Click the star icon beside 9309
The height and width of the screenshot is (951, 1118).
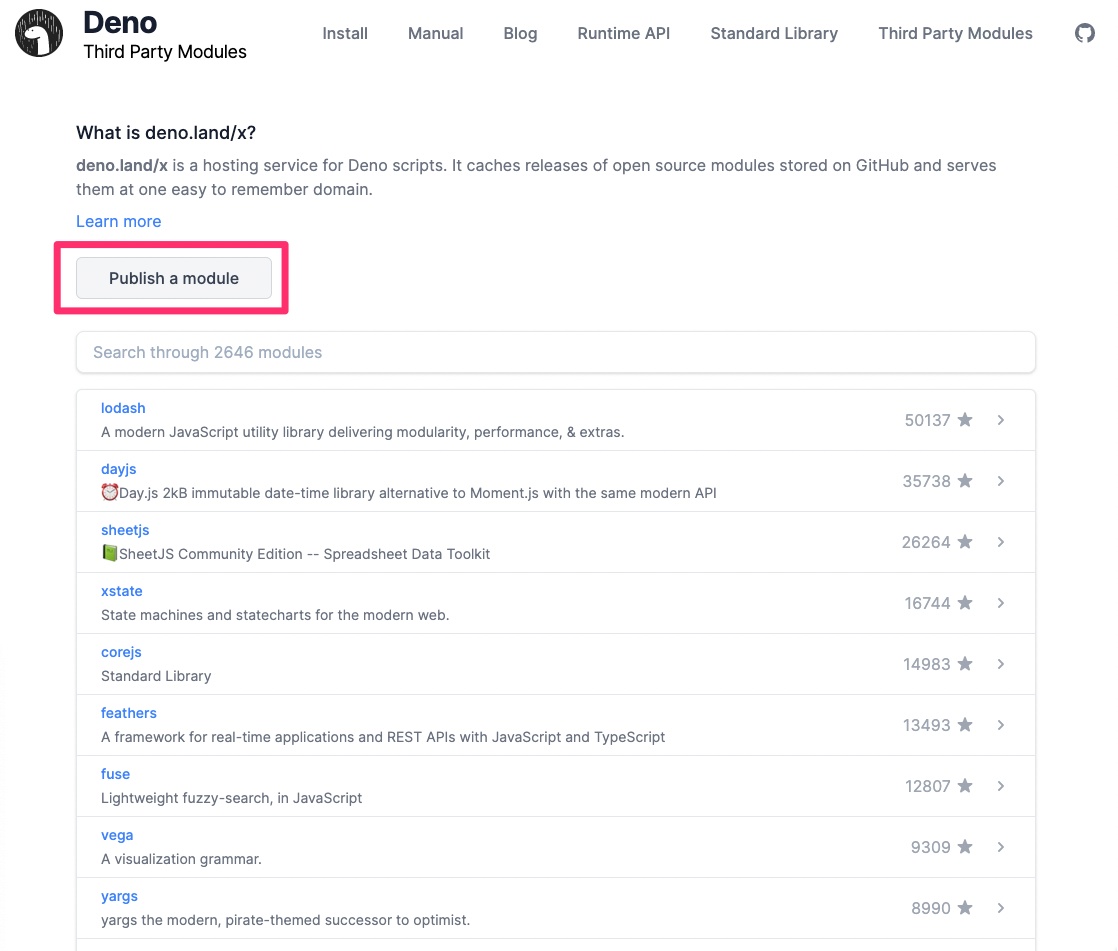pyautogui.click(x=965, y=846)
